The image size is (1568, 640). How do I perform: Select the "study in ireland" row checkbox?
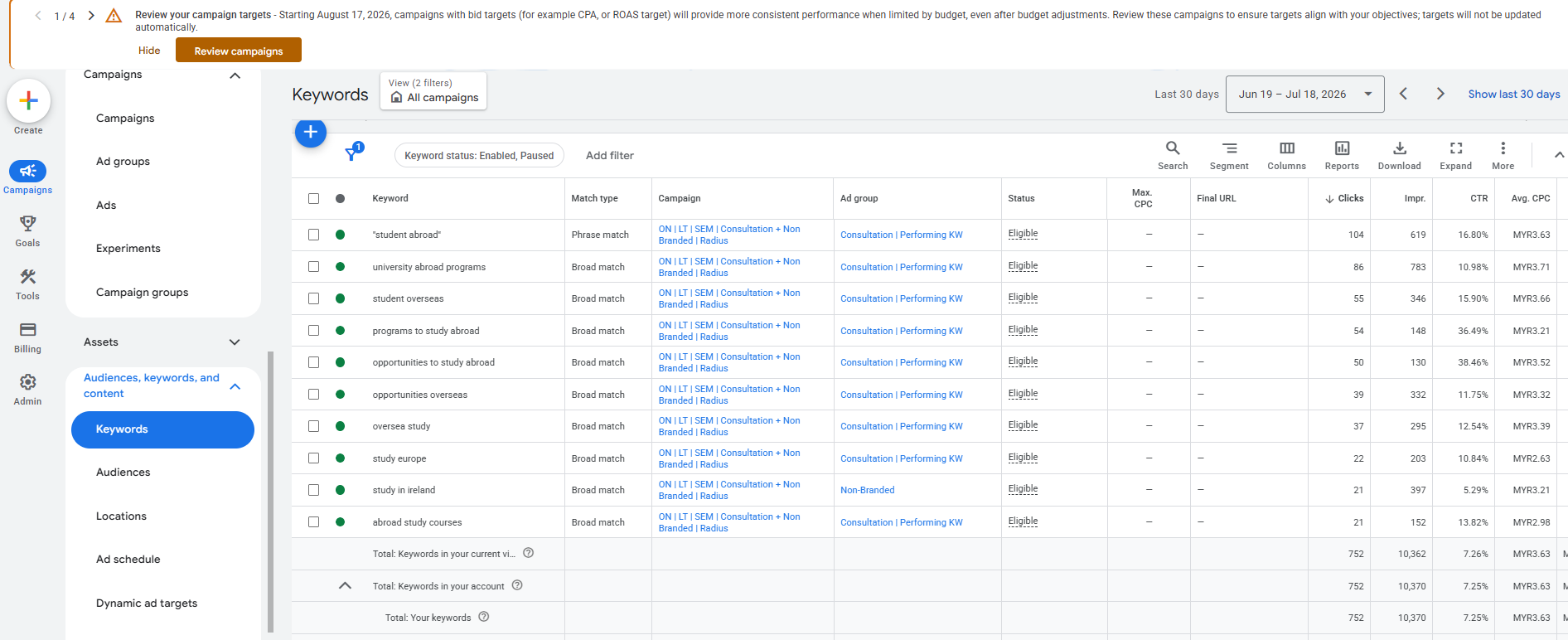pyautogui.click(x=313, y=490)
